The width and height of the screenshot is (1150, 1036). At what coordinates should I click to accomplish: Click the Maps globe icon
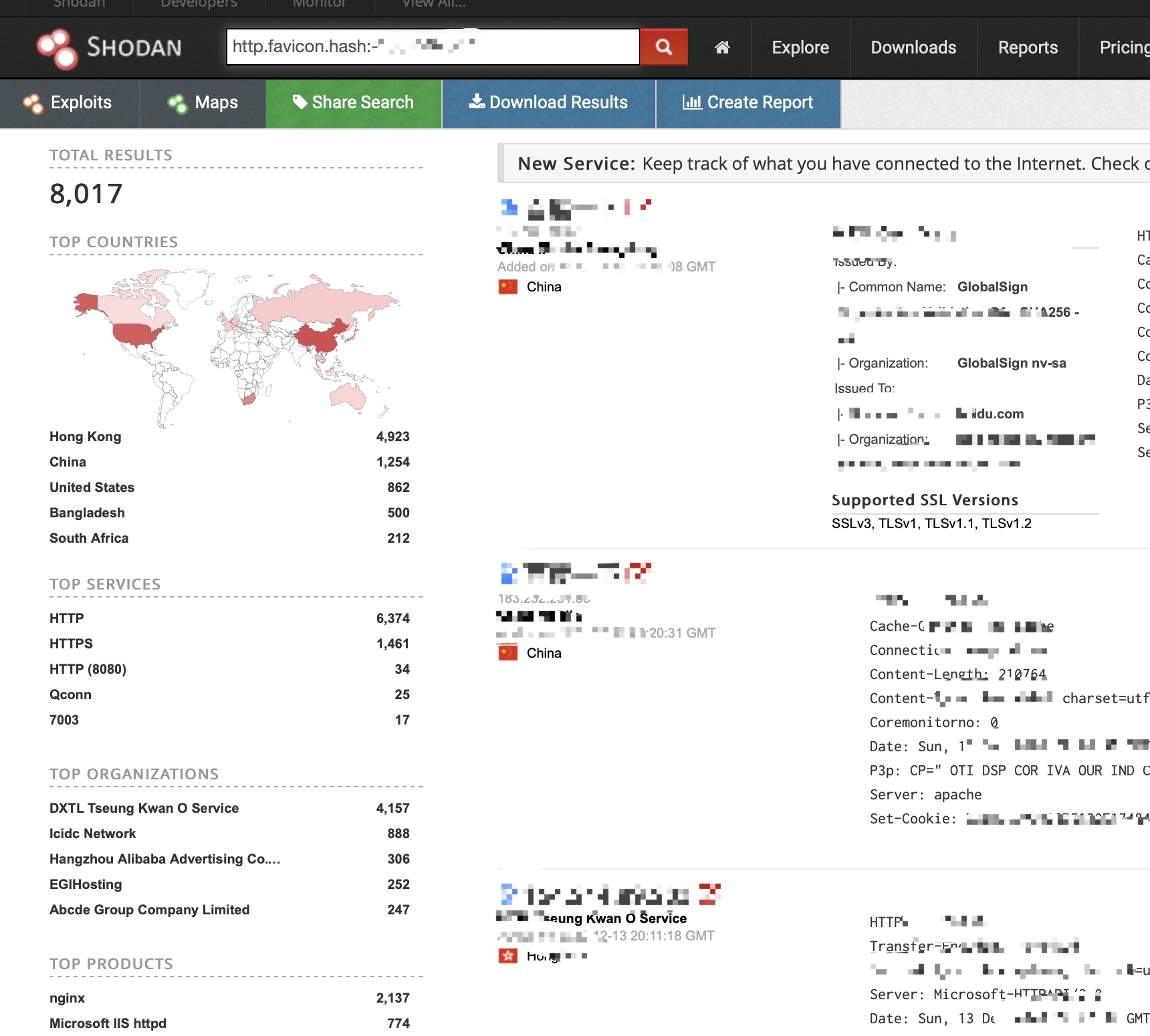pyautogui.click(x=177, y=103)
